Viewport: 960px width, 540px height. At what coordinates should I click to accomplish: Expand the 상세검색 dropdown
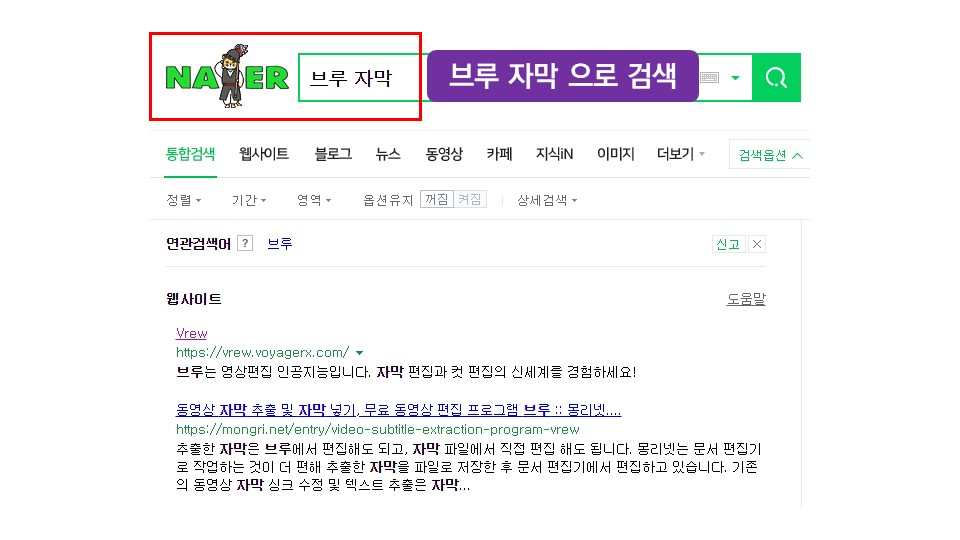click(x=547, y=200)
